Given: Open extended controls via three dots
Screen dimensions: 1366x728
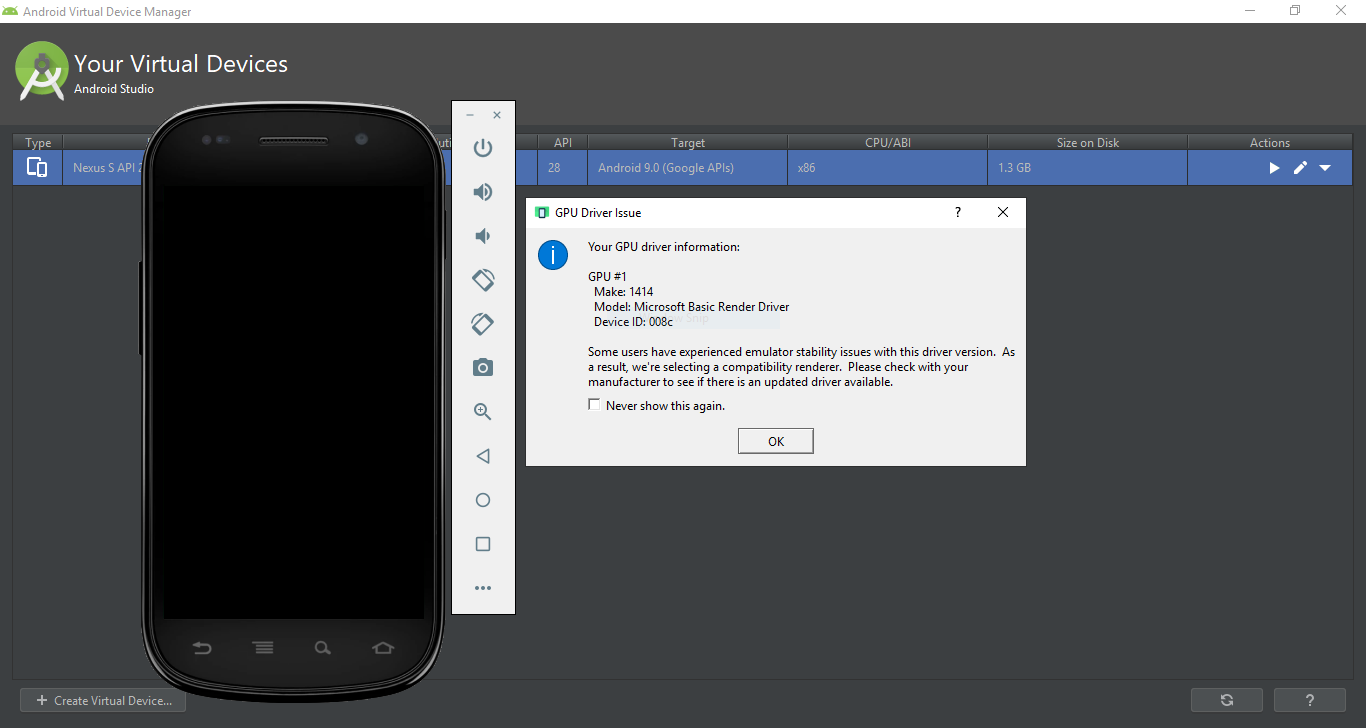Looking at the screenshot, I should click(x=483, y=588).
